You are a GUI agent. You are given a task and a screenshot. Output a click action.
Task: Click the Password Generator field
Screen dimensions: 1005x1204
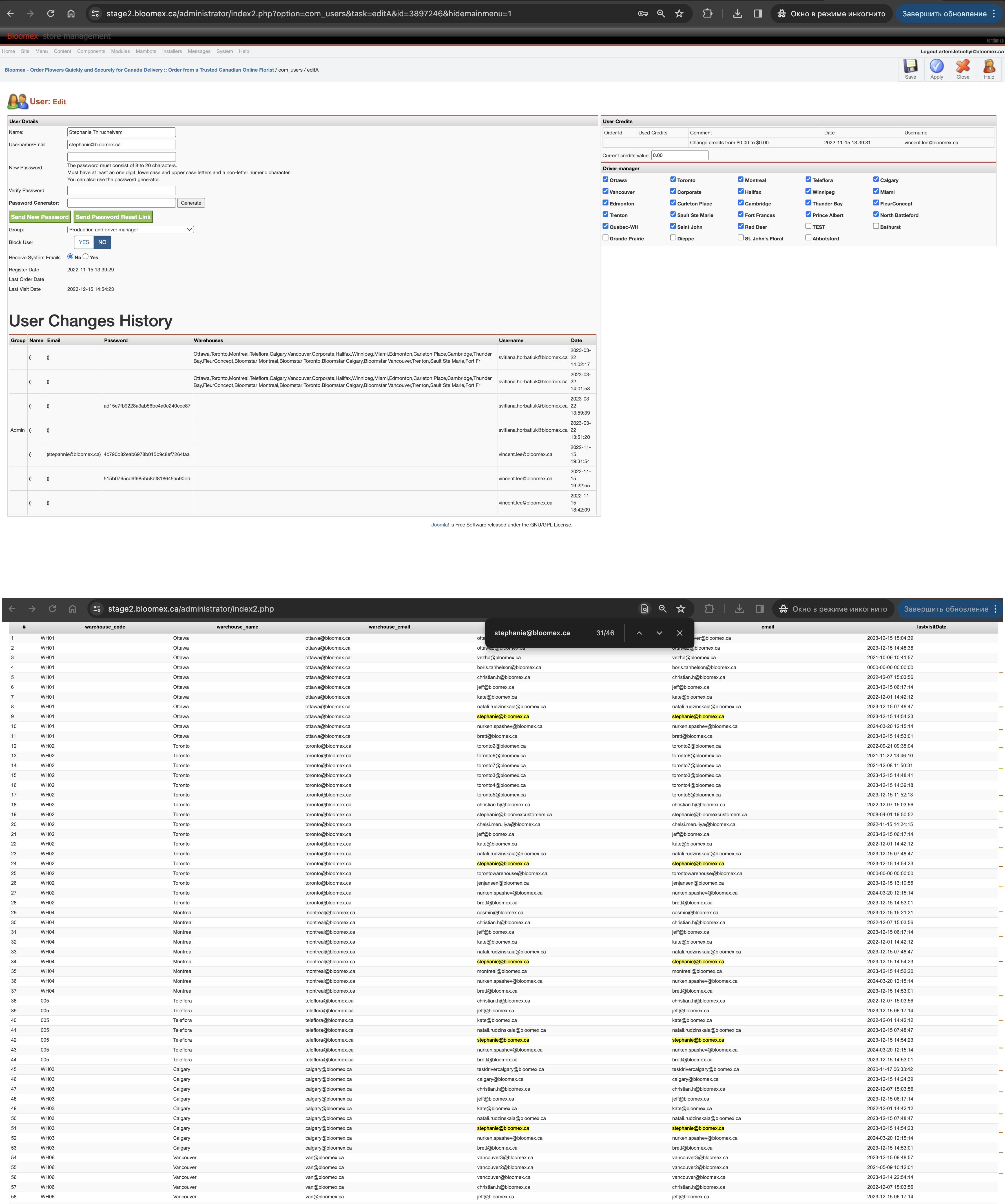(121, 203)
